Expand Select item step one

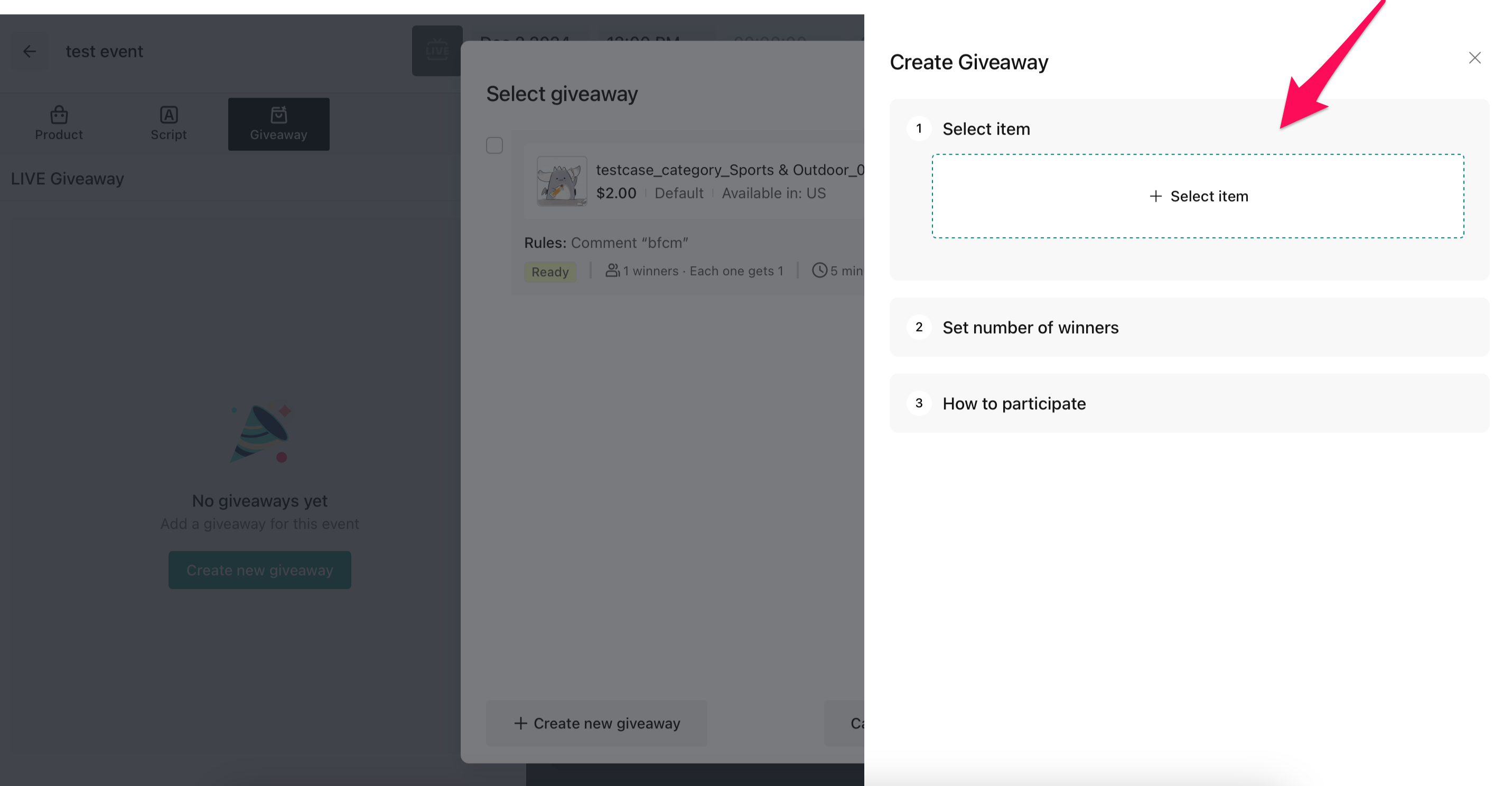(986, 129)
